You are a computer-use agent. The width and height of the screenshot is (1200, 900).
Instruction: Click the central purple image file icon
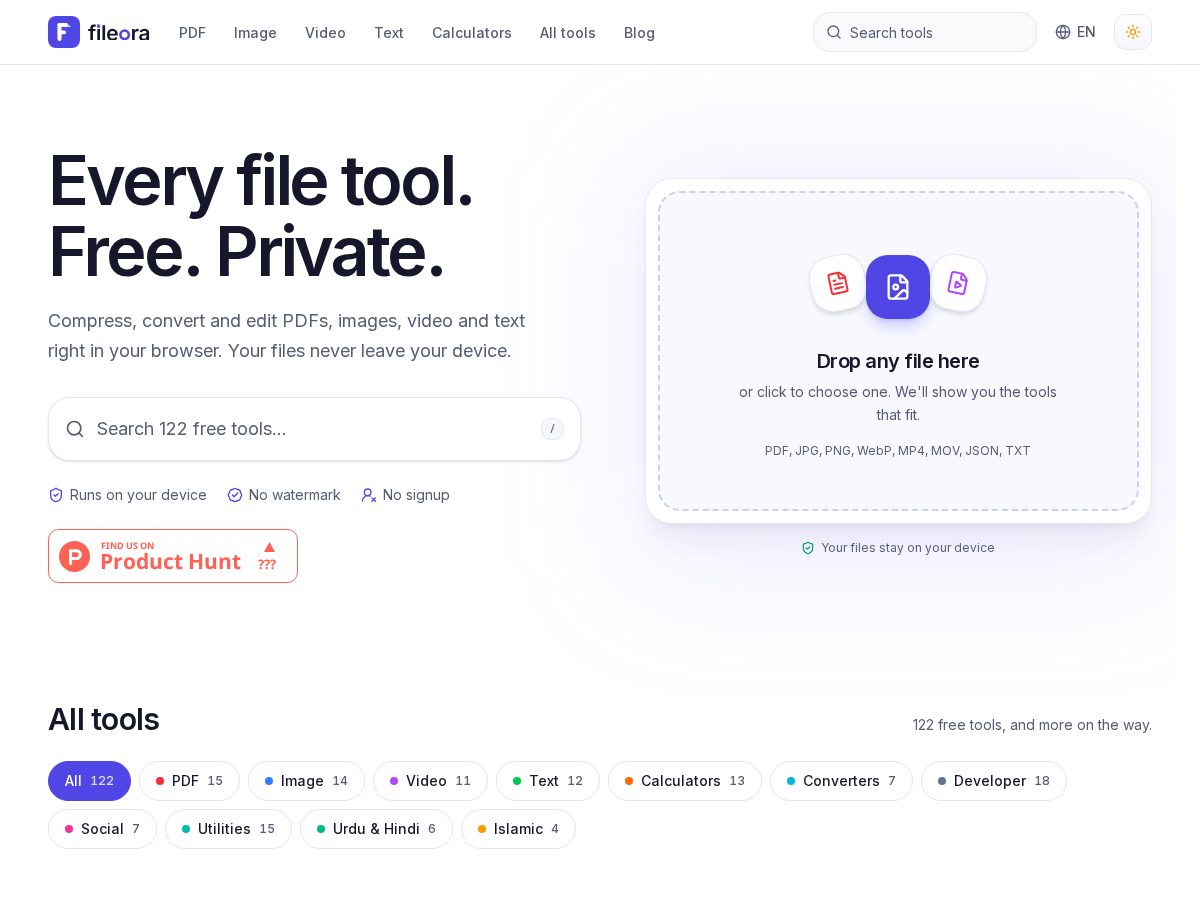coord(898,287)
